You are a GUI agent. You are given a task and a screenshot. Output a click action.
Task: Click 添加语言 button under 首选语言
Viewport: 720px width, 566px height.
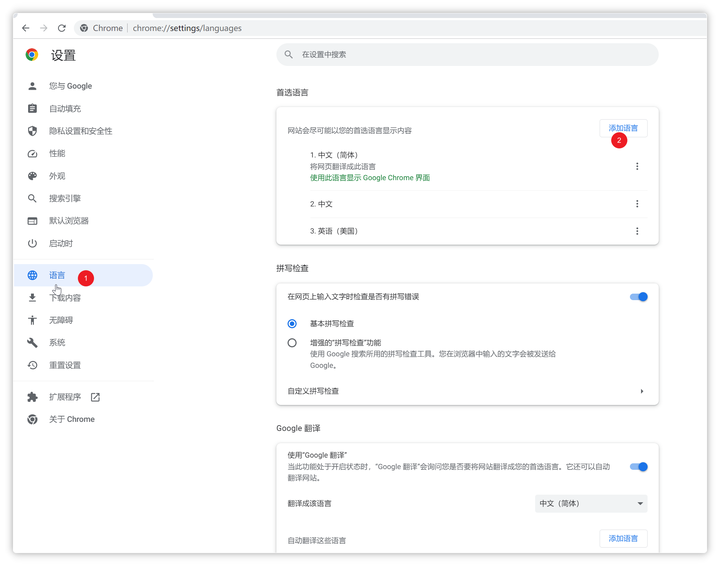coord(623,128)
